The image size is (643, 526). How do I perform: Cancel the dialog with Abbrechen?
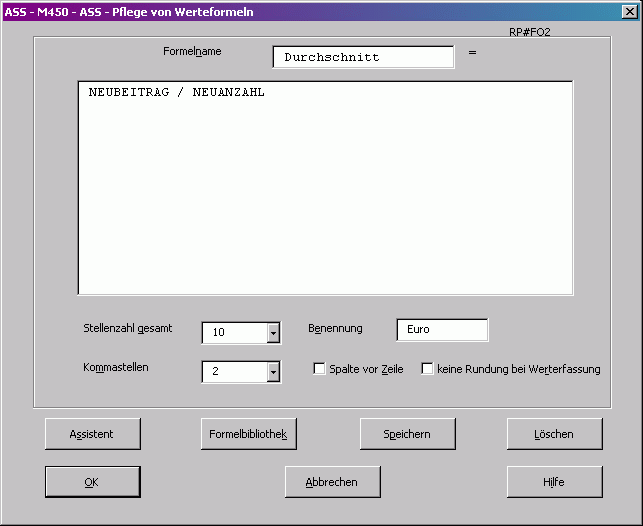pos(332,482)
